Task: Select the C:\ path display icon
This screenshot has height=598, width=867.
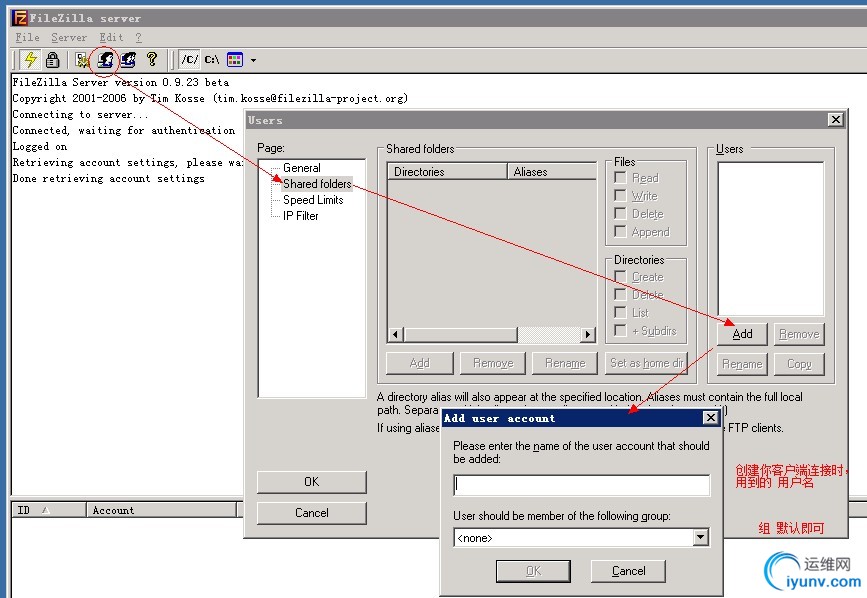Action: pos(212,59)
